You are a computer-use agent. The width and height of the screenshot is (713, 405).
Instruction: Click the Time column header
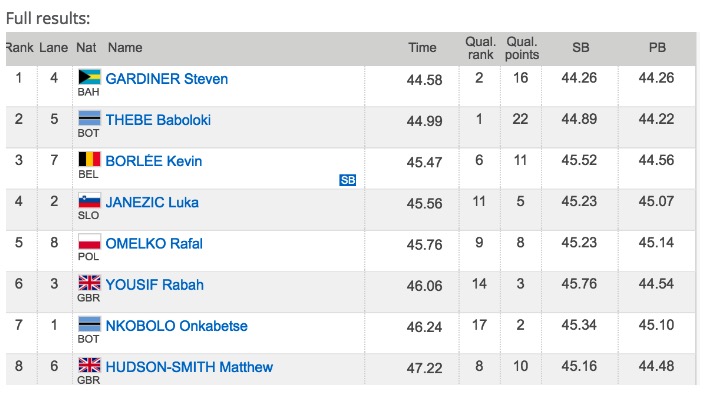click(422, 48)
